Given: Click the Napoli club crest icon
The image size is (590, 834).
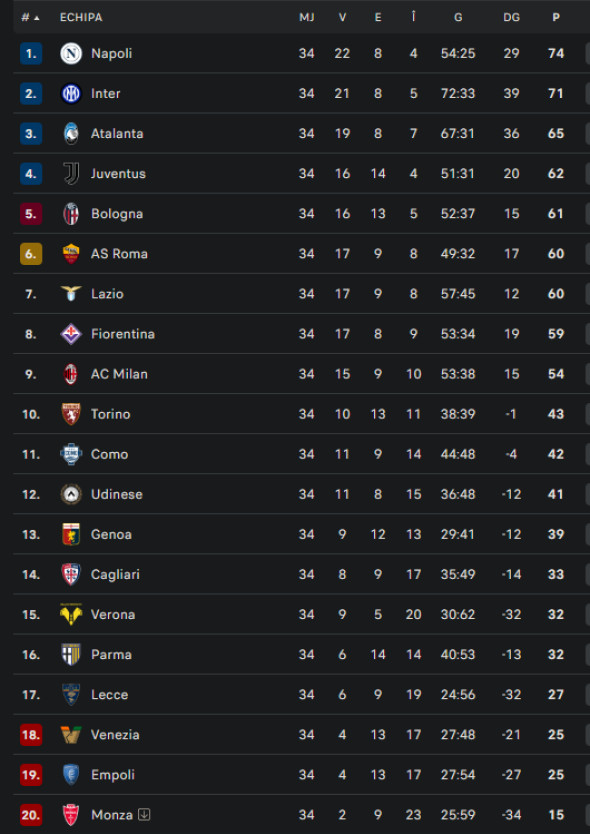Looking at the screenshot, I should [71, 54].
